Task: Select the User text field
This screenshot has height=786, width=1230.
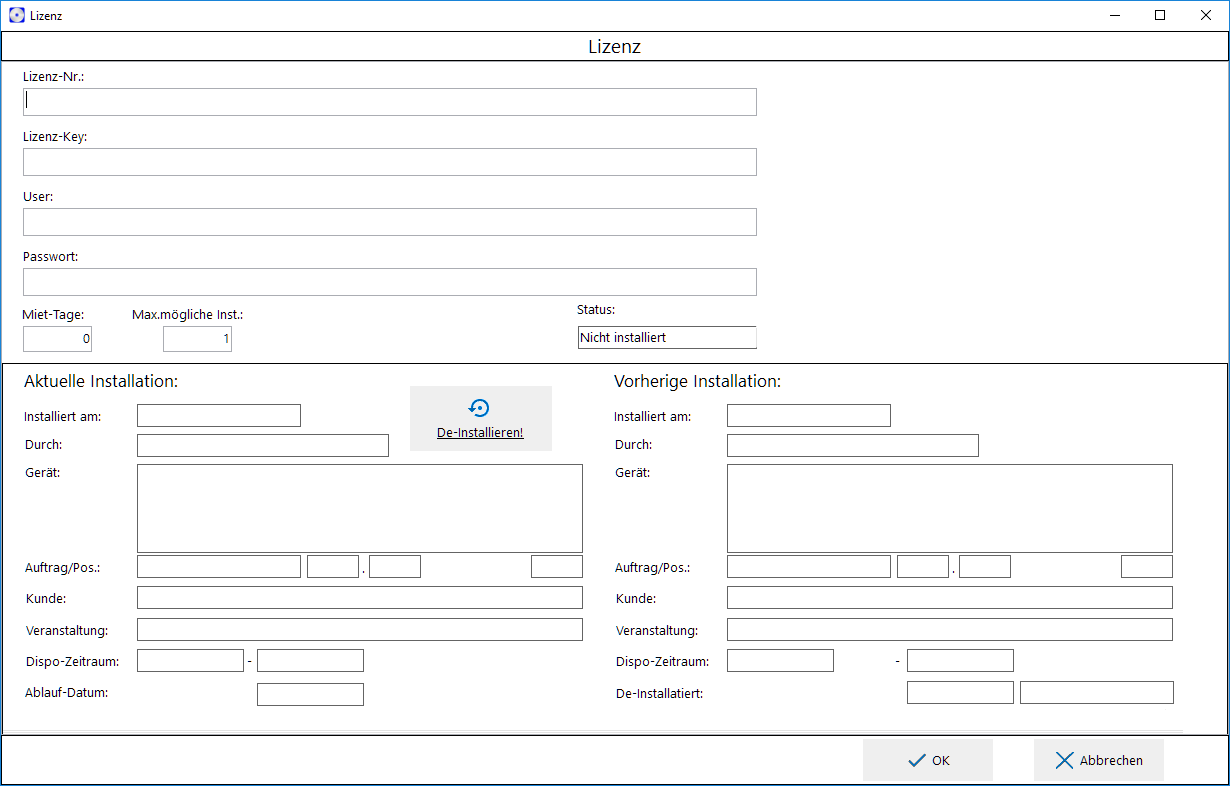Action: click(390, 222)
